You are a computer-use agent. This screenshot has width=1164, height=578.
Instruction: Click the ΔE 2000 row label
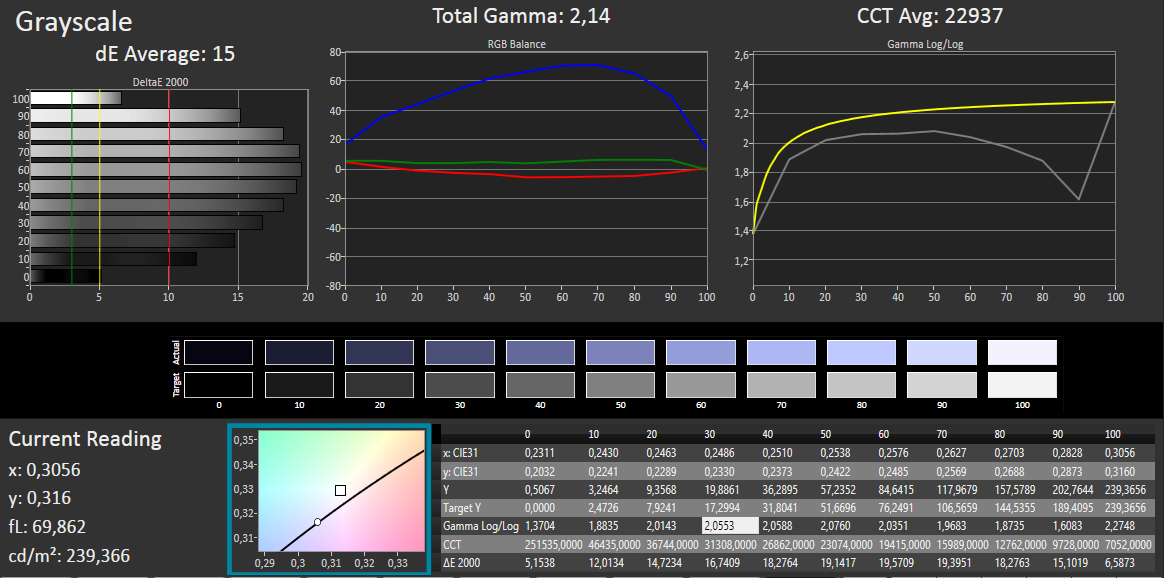462,563
